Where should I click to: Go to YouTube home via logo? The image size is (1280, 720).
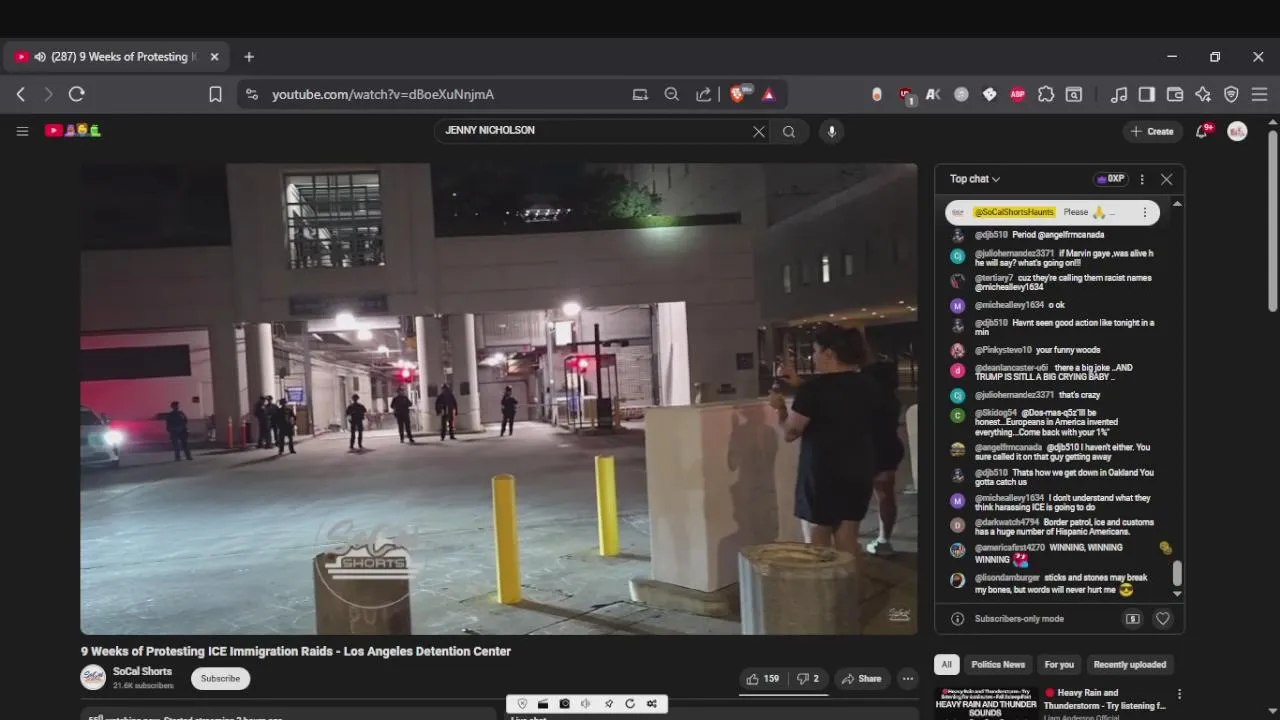73,131
